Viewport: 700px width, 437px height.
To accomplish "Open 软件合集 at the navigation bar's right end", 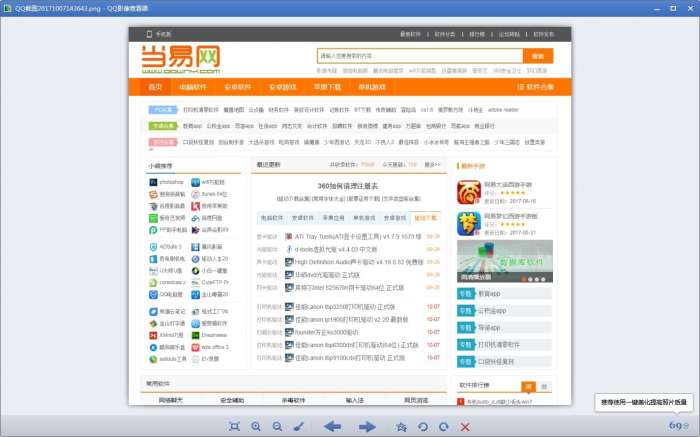I will [x=535, y=87].
